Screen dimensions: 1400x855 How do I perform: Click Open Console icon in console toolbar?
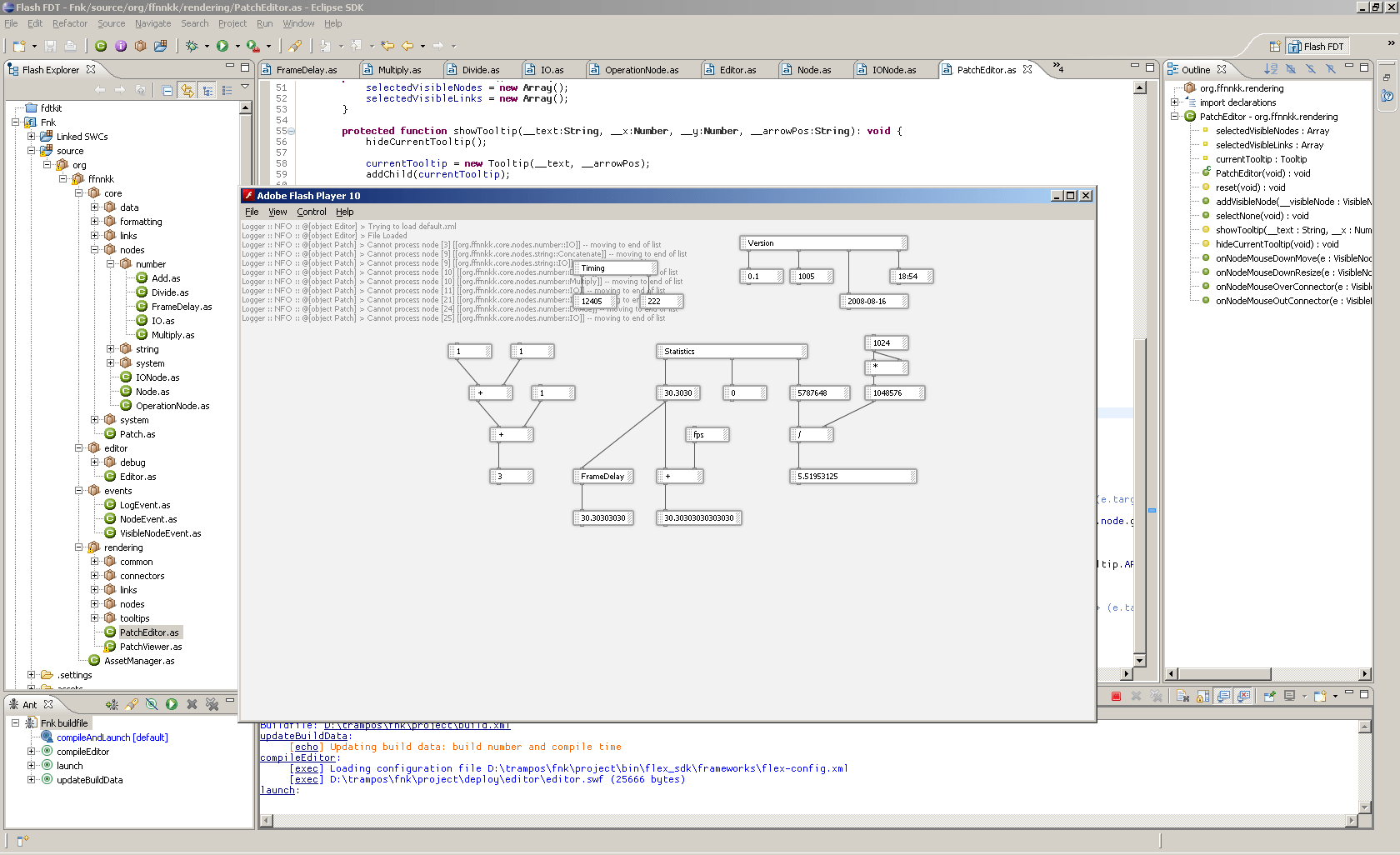point(1320,696)
